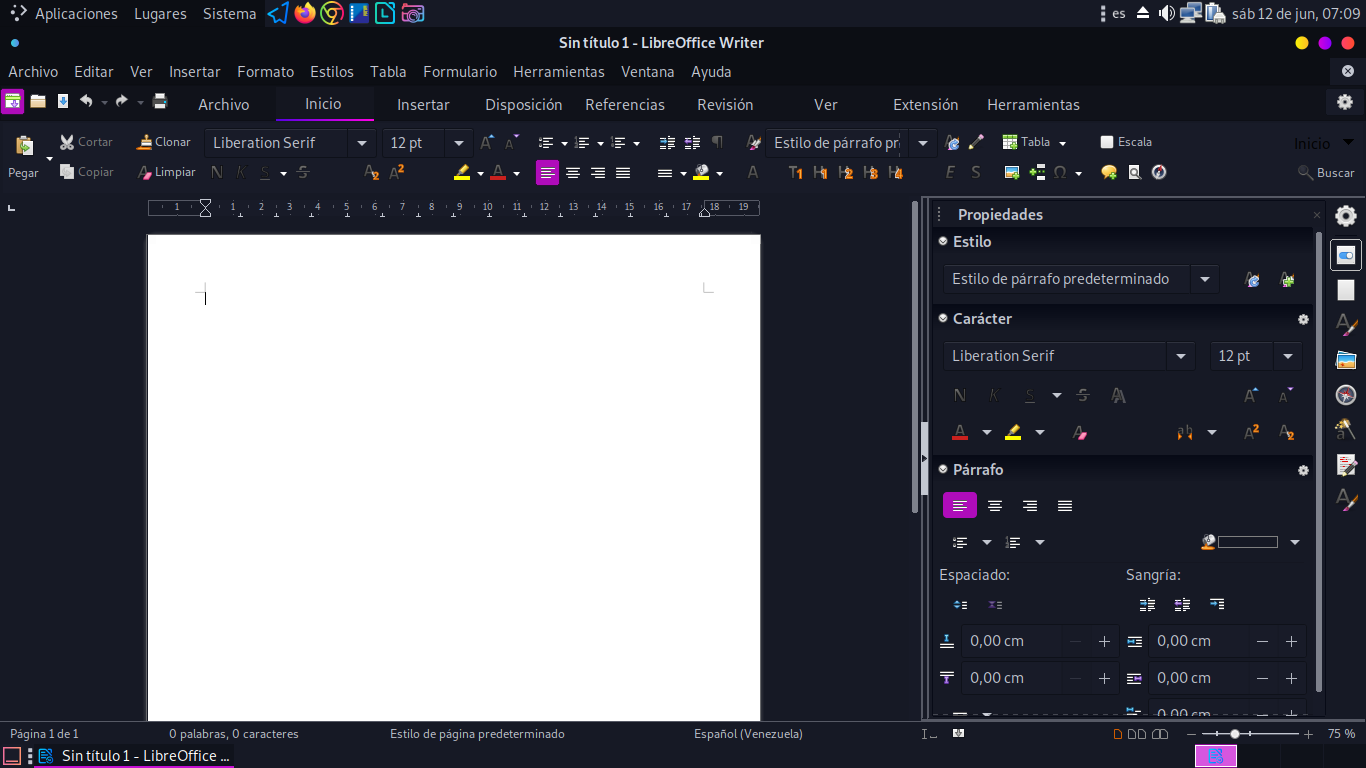This screenshot has width=1366, height=768.
Task: Open the sidebar Navigator compass icon
Action: (x=1346, y=395)
